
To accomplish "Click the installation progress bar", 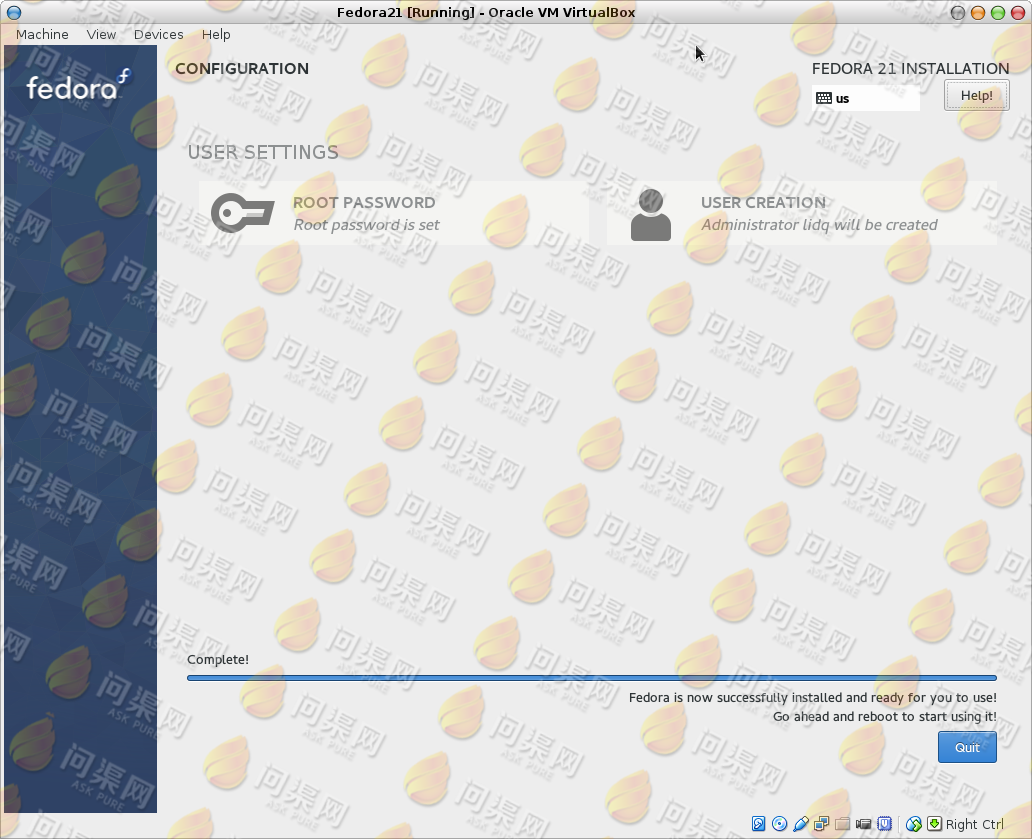I will (592, 678).
